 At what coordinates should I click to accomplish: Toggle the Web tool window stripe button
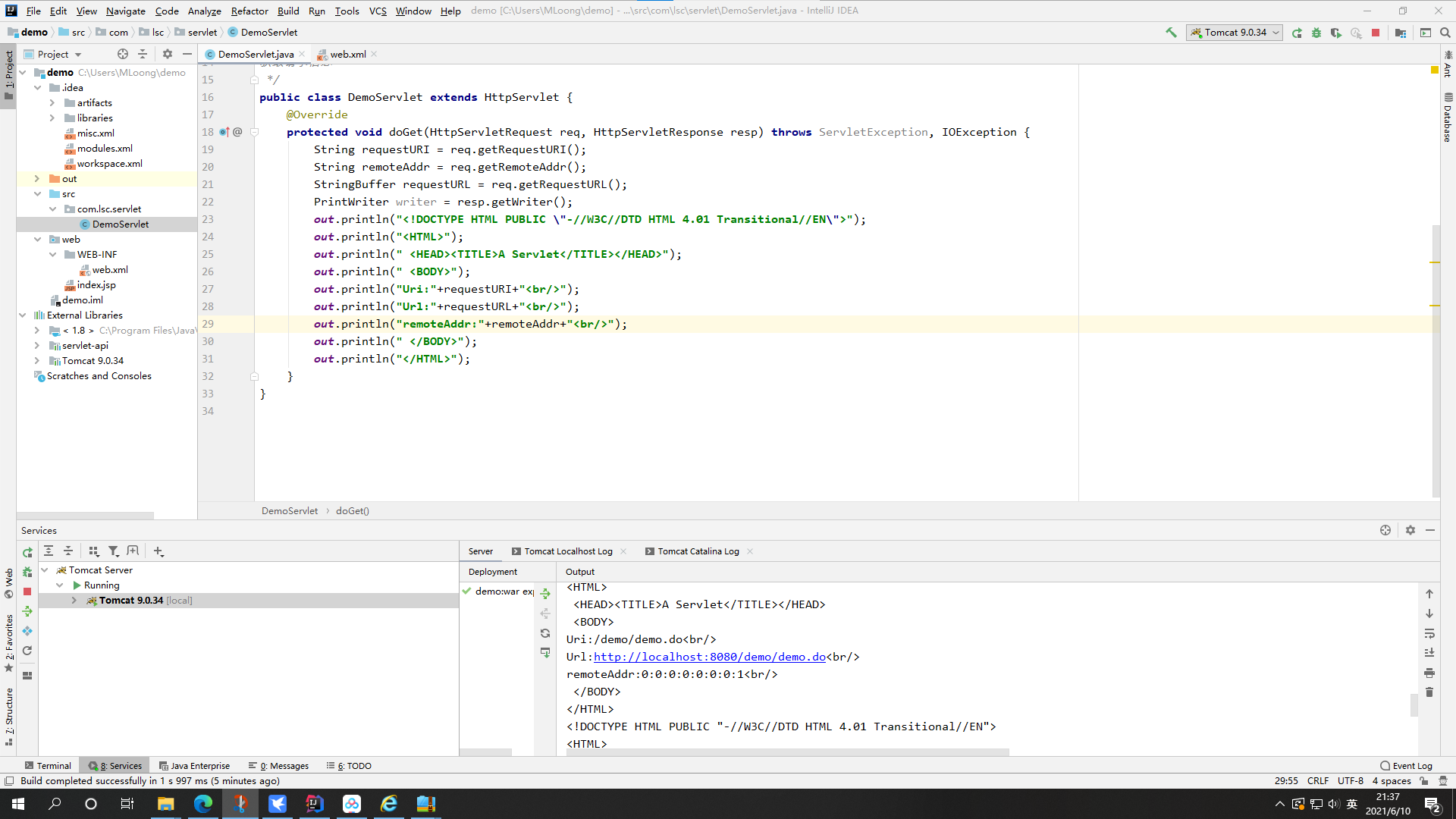(8, 582)
